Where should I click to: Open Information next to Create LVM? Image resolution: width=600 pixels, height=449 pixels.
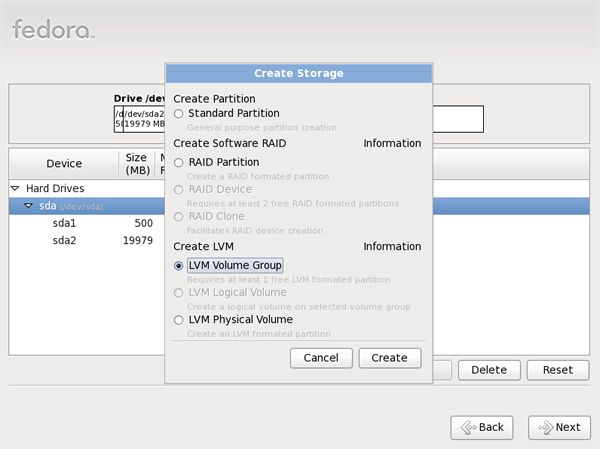pos(392,246)
